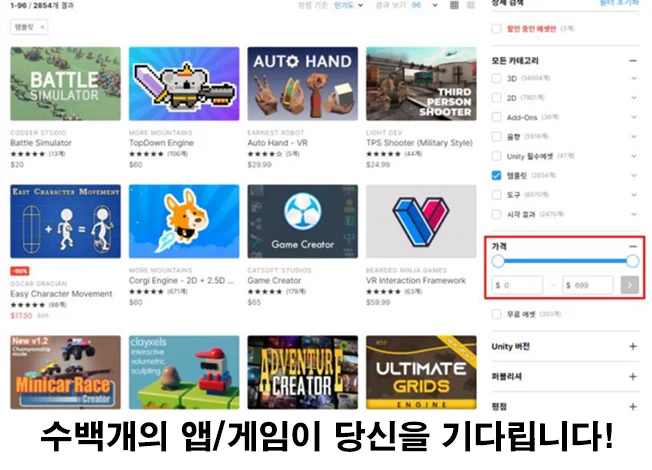The width and height of the screenshot is (652, 470).
Task: Open Corgi Engine - 2D + 2.5D title
Action: (182, 280)
